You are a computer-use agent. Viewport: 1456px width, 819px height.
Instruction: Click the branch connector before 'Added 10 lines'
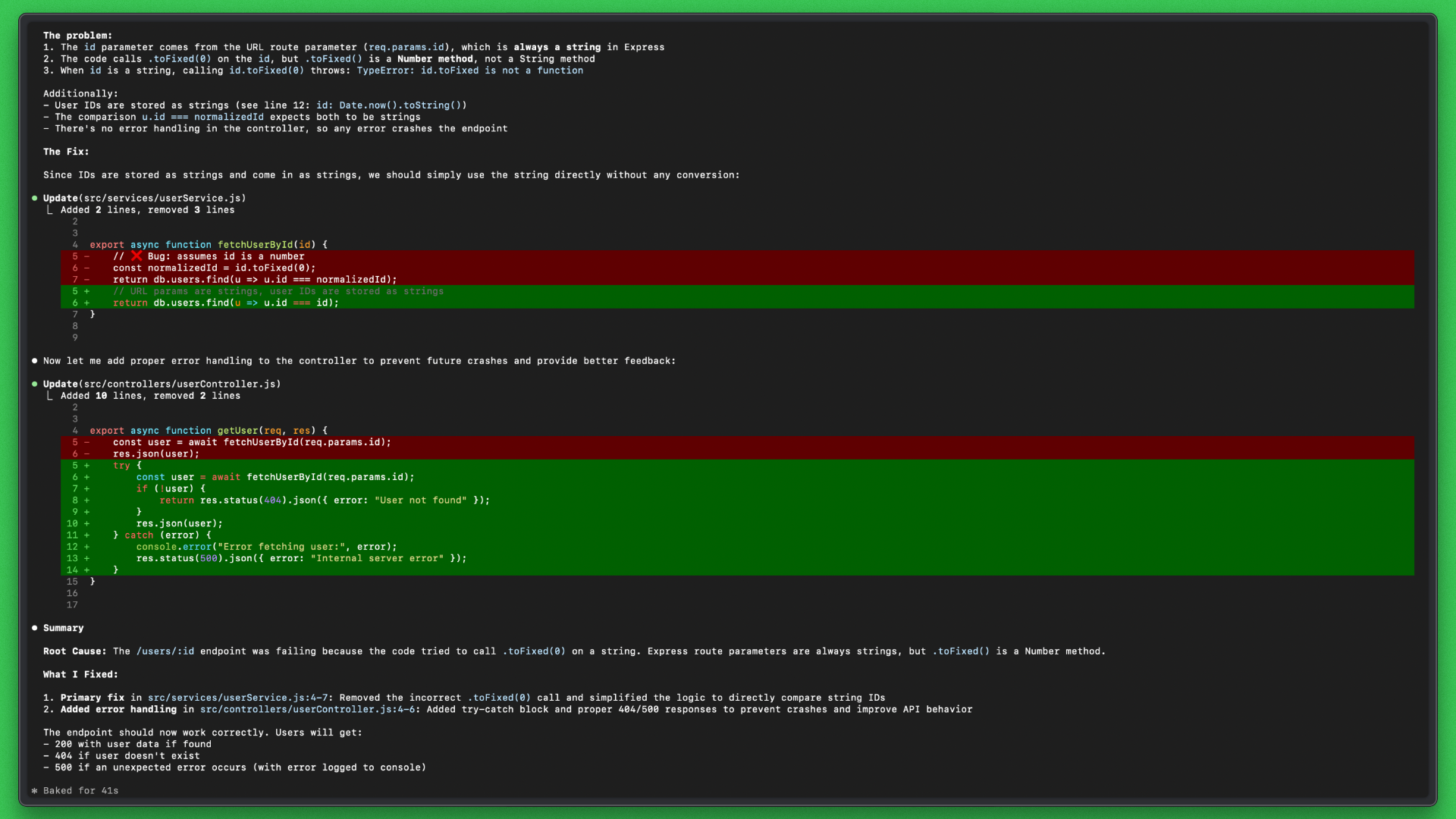point(49,396)
